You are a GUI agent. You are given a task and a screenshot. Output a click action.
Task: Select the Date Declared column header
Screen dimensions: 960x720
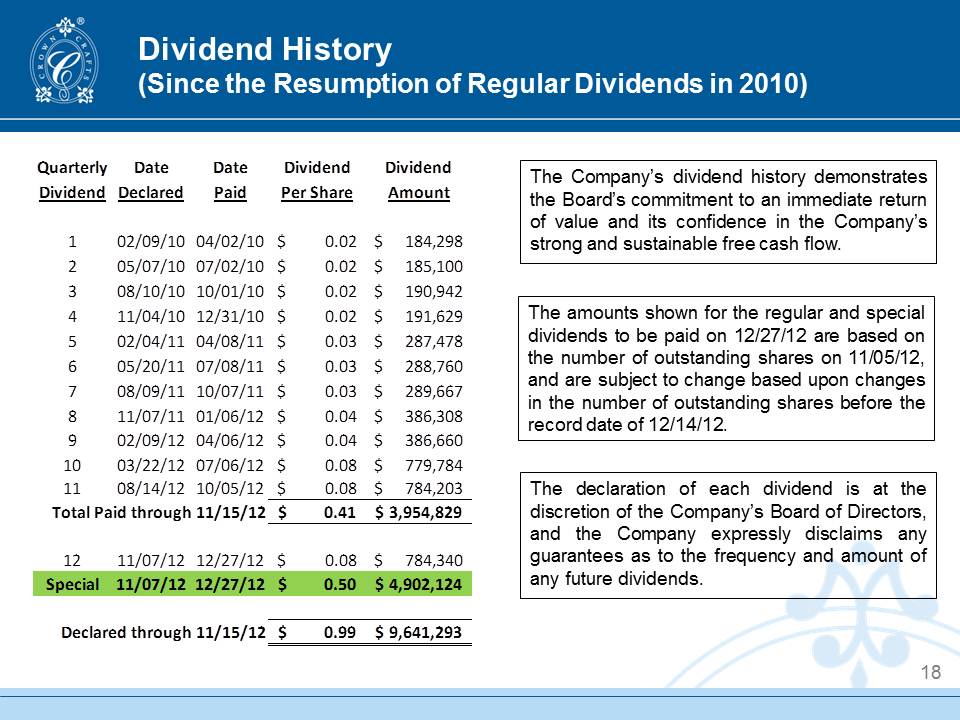coord(151,180)
